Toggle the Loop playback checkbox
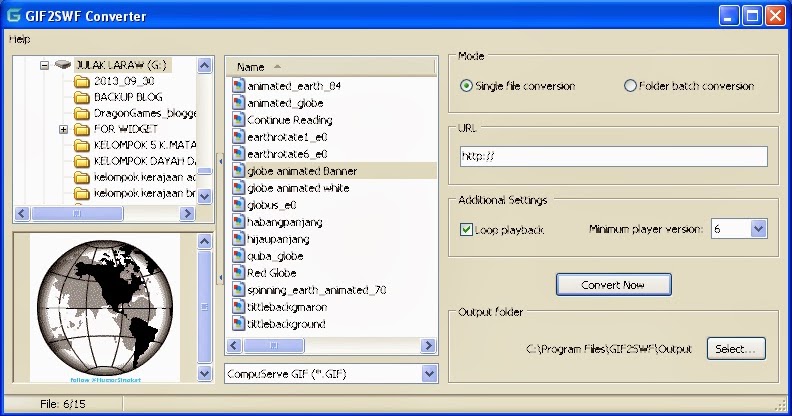 click(x=466, y=230)
